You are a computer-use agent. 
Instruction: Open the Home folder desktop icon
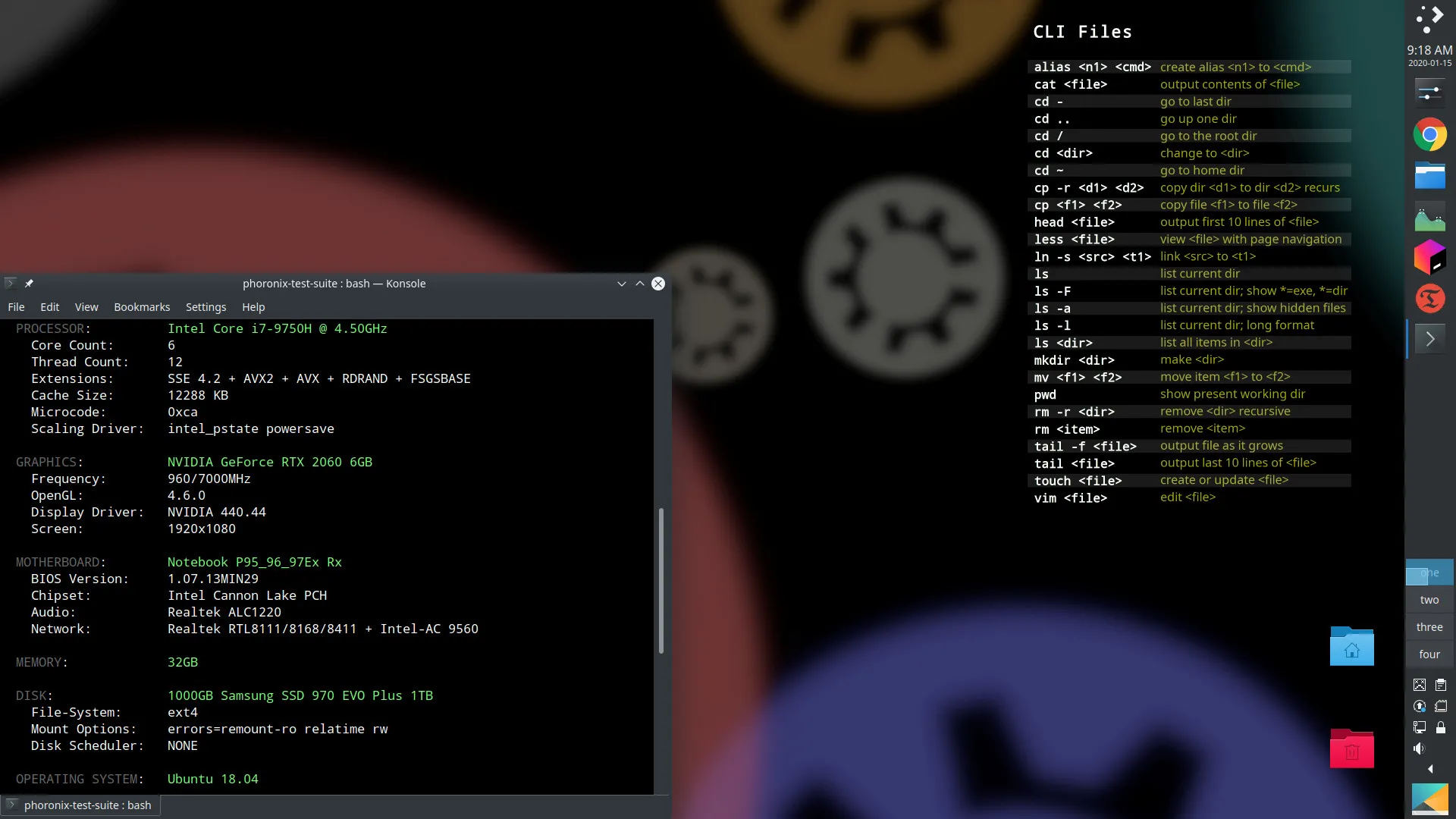click(1351, 646)
